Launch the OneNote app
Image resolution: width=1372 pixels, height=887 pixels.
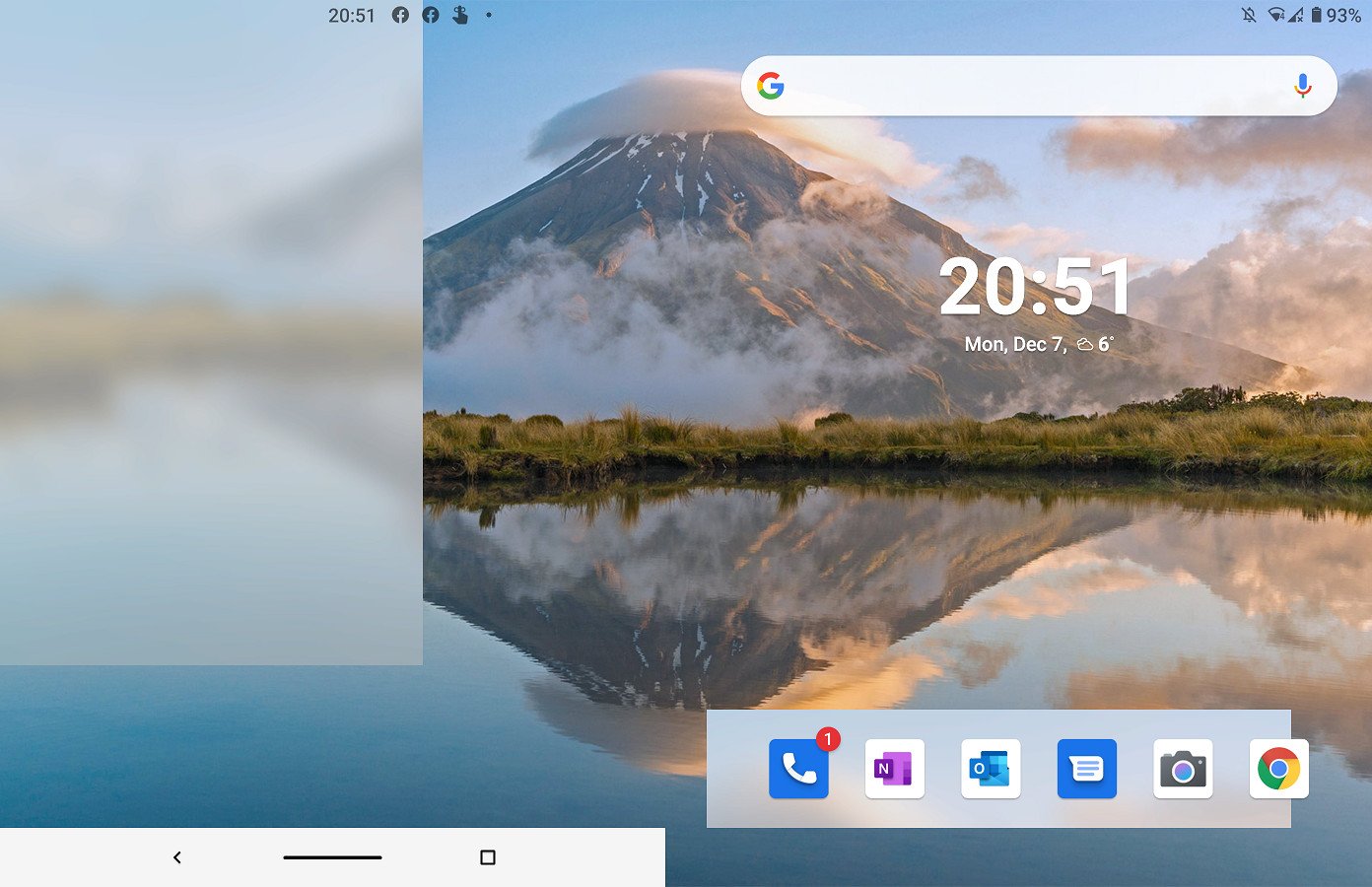point(894,769)
